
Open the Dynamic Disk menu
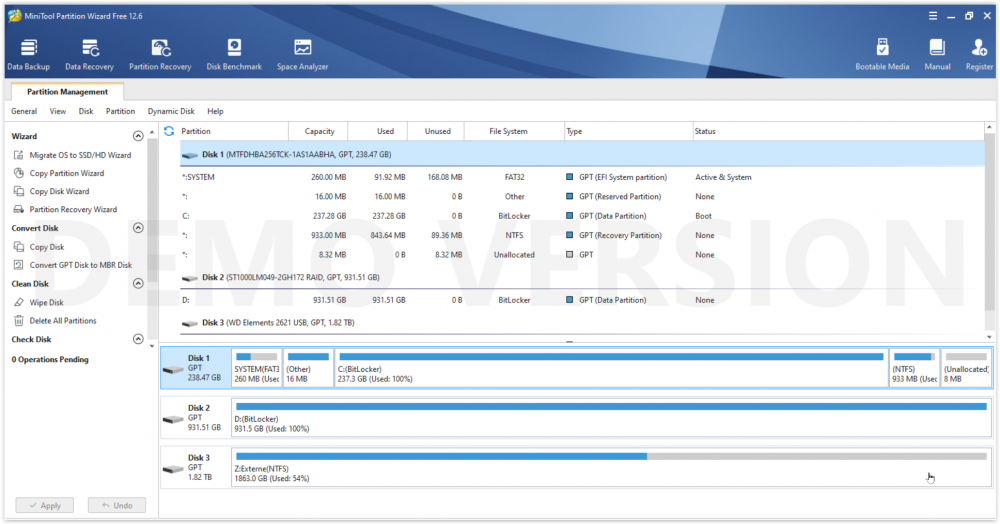point(171,111)
